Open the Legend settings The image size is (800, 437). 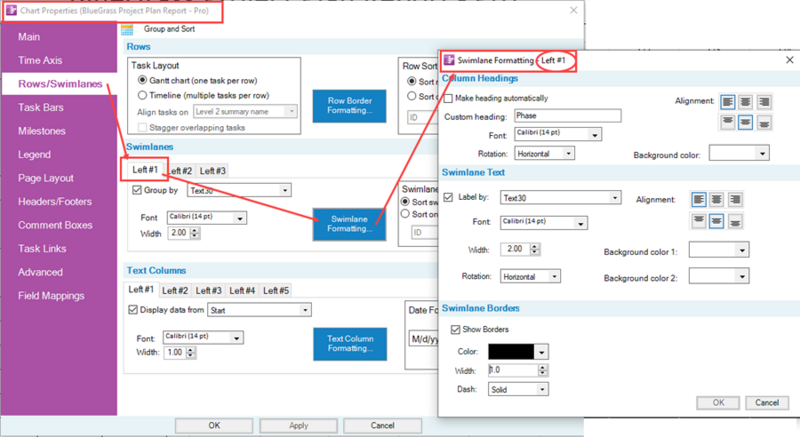point(34,155)
